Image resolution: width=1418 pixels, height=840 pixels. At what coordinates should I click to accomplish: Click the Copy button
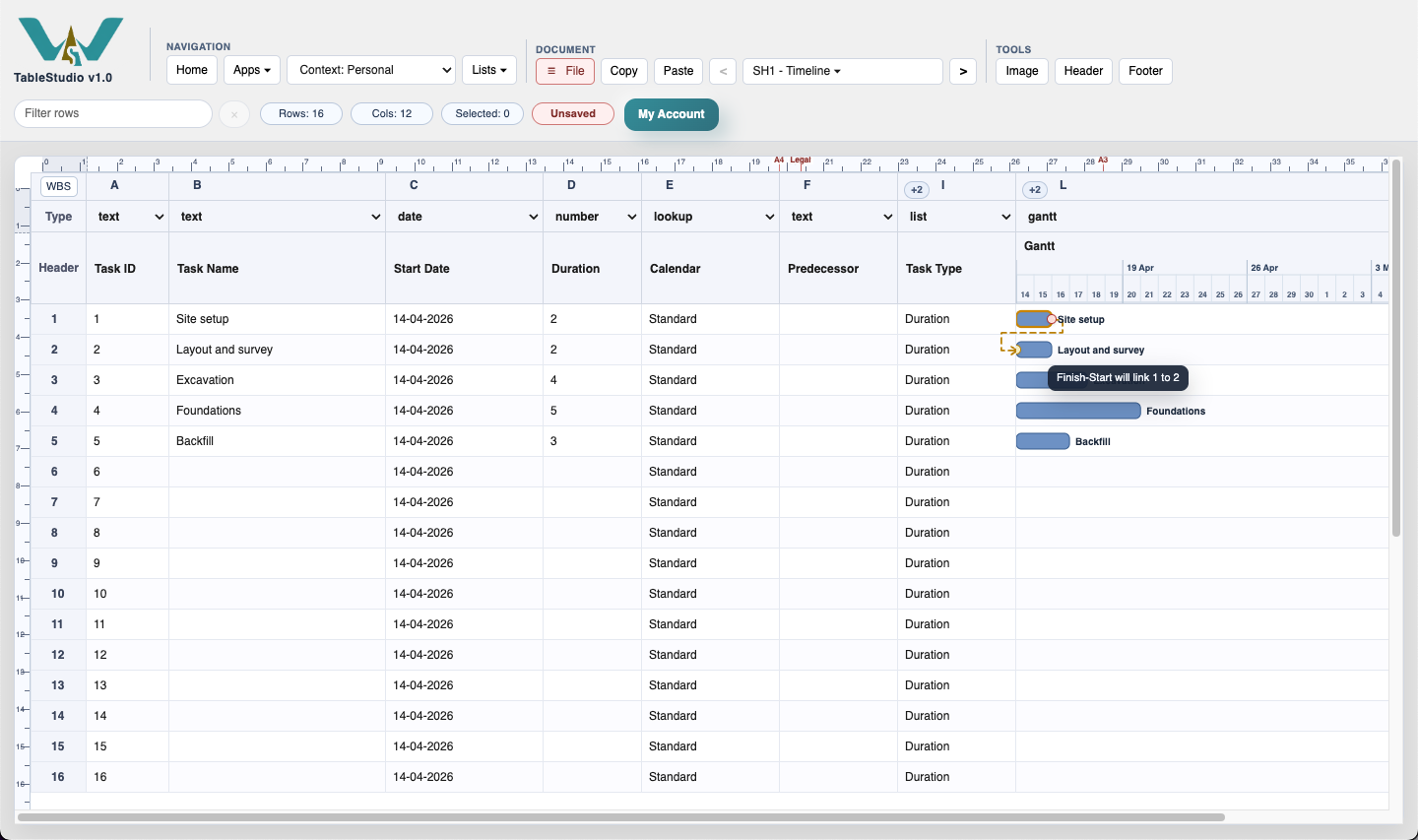(624, 71)
